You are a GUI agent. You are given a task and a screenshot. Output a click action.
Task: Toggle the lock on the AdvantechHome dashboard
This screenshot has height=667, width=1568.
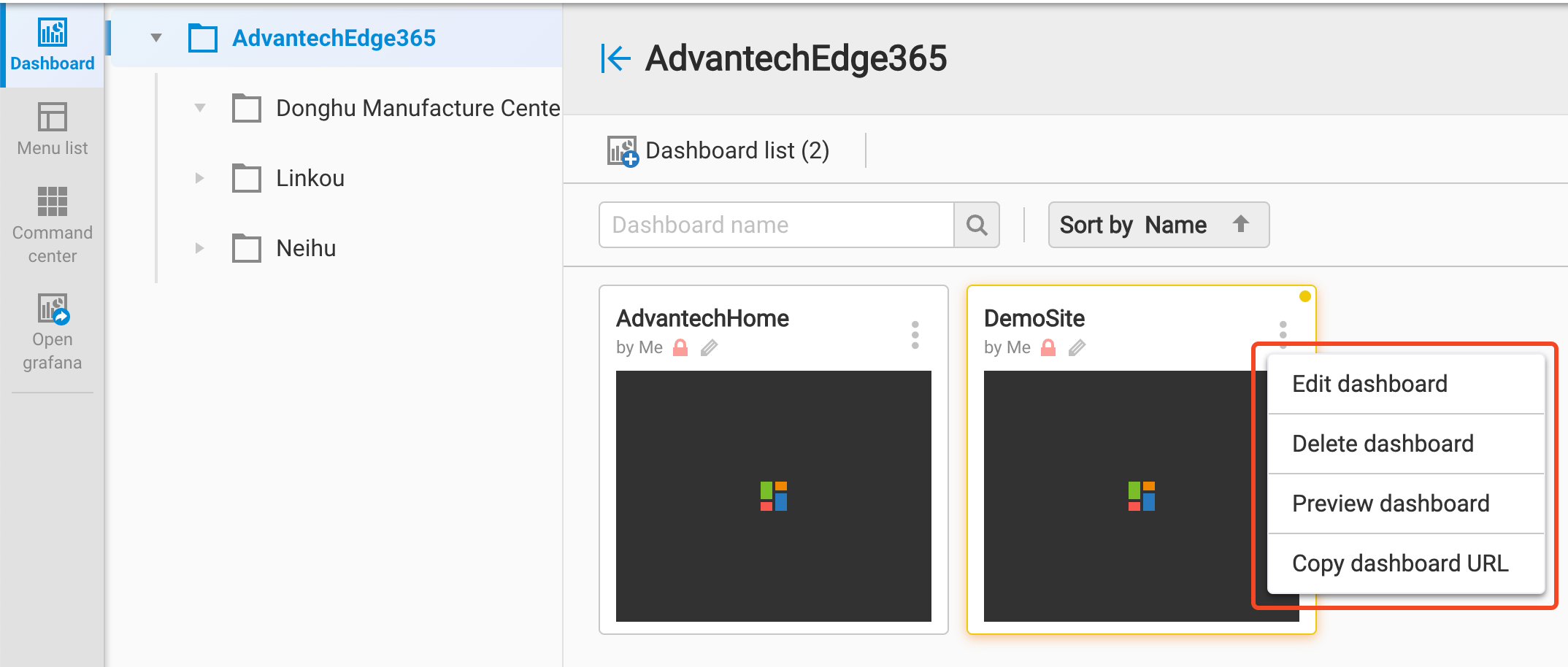(680, 347)
